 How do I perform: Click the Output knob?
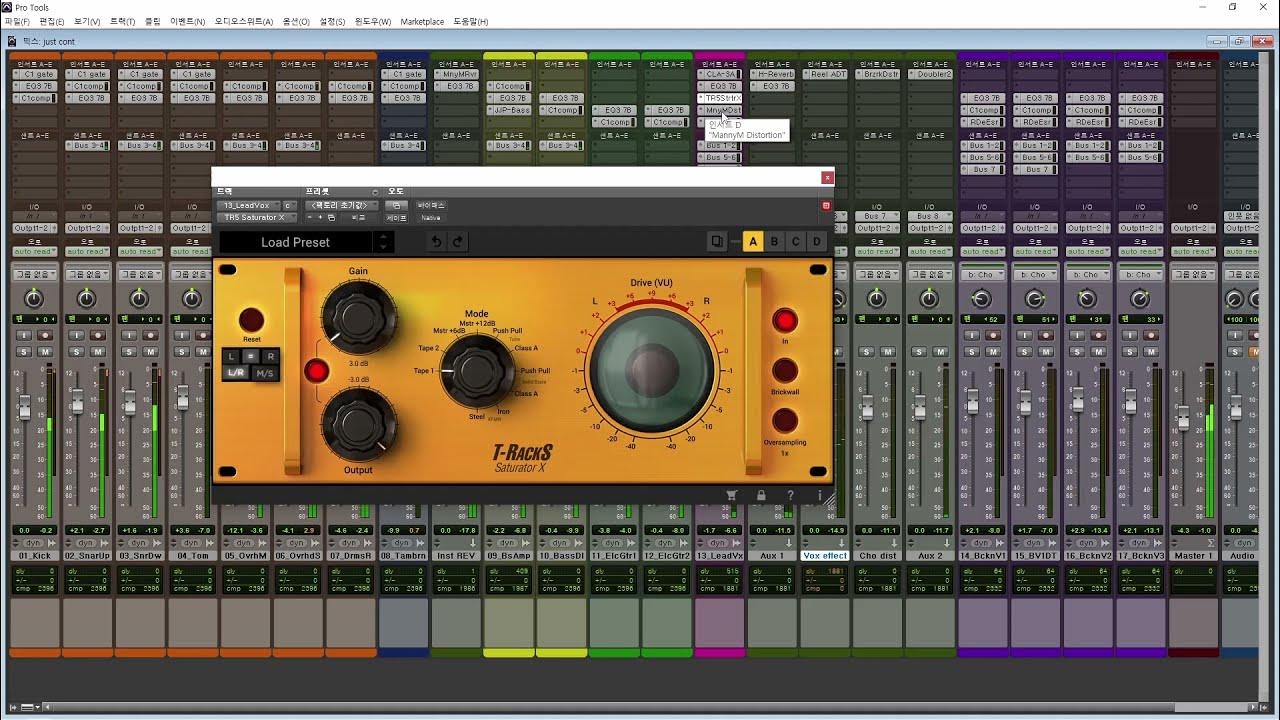tap(358, 425)
